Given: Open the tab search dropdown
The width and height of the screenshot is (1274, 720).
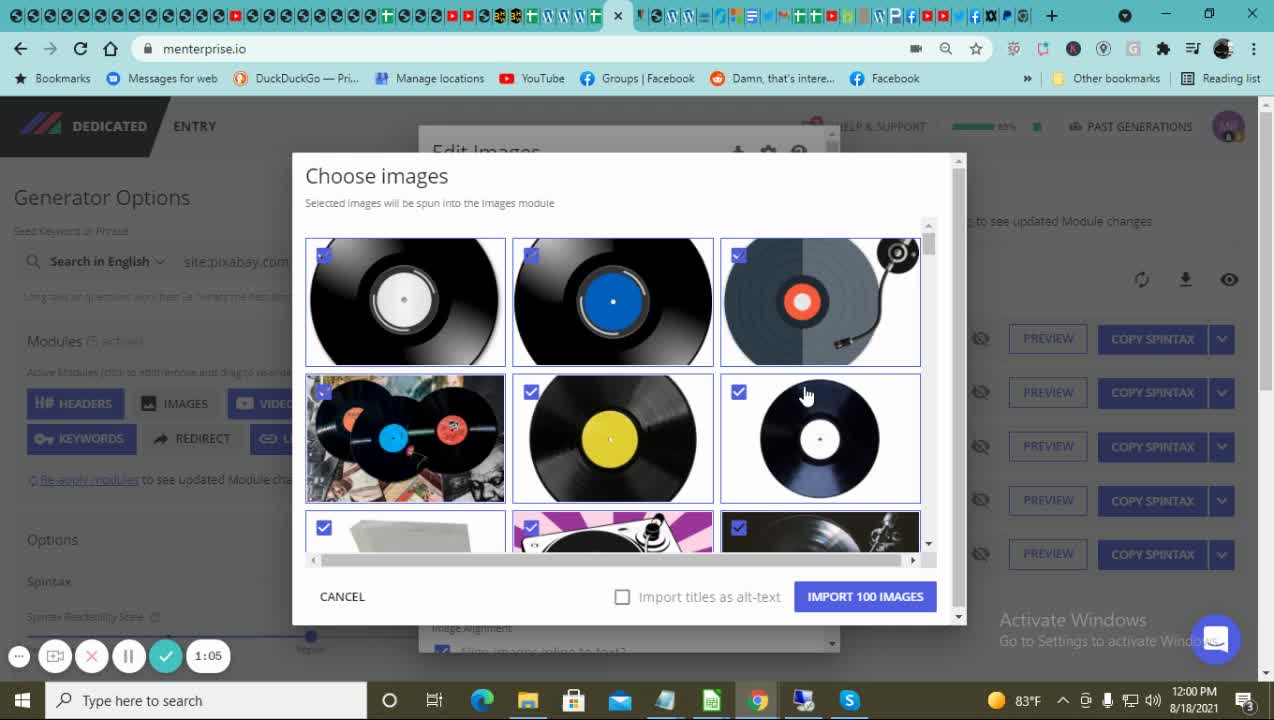Looking at the screenshot, I should pyautogui.click(x=1125, y=15).
